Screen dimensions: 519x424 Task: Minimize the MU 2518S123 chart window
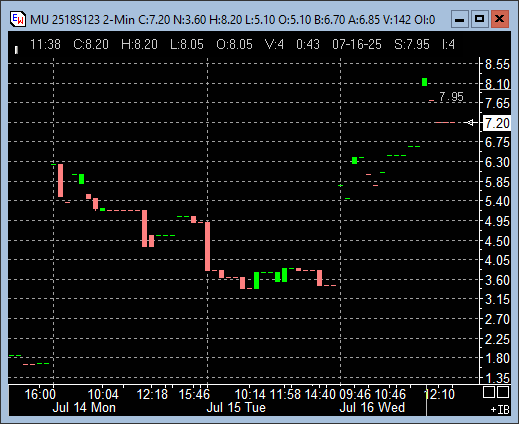[460, 19]
